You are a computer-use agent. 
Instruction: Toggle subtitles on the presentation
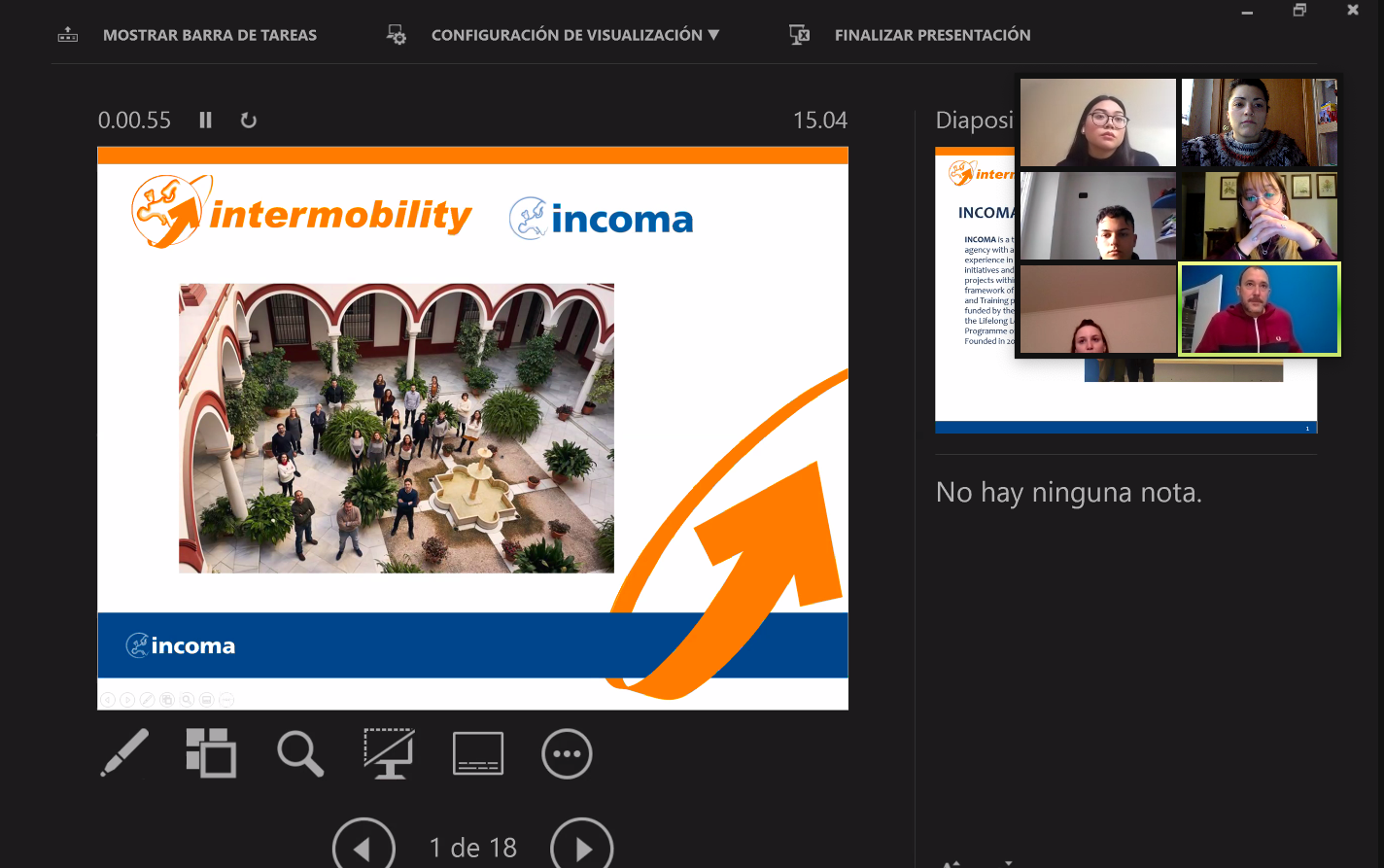tap(478, 753)
